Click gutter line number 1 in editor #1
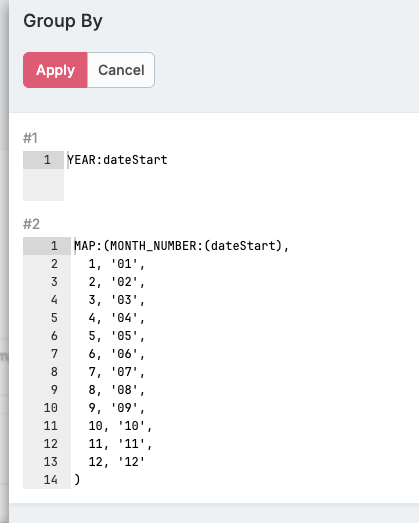Image resolution: width=419 pixels, height=523 pixels. tap(47, 160)
